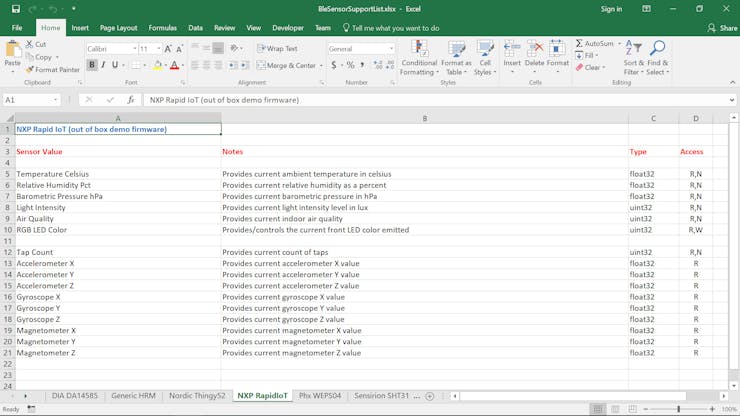Image resolution: width=740 pixels, height=416 pixels.
Task: Toggle Italic formatting
Action: point(103,65)
